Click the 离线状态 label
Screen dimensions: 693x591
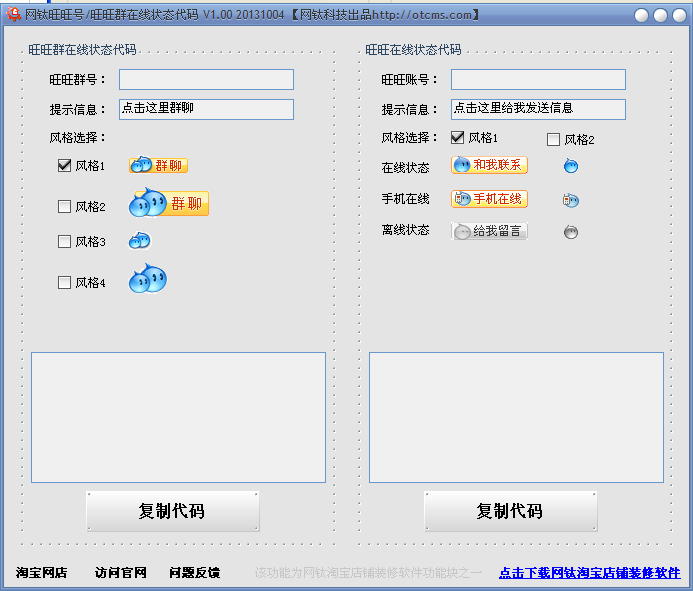pos(405,230)
